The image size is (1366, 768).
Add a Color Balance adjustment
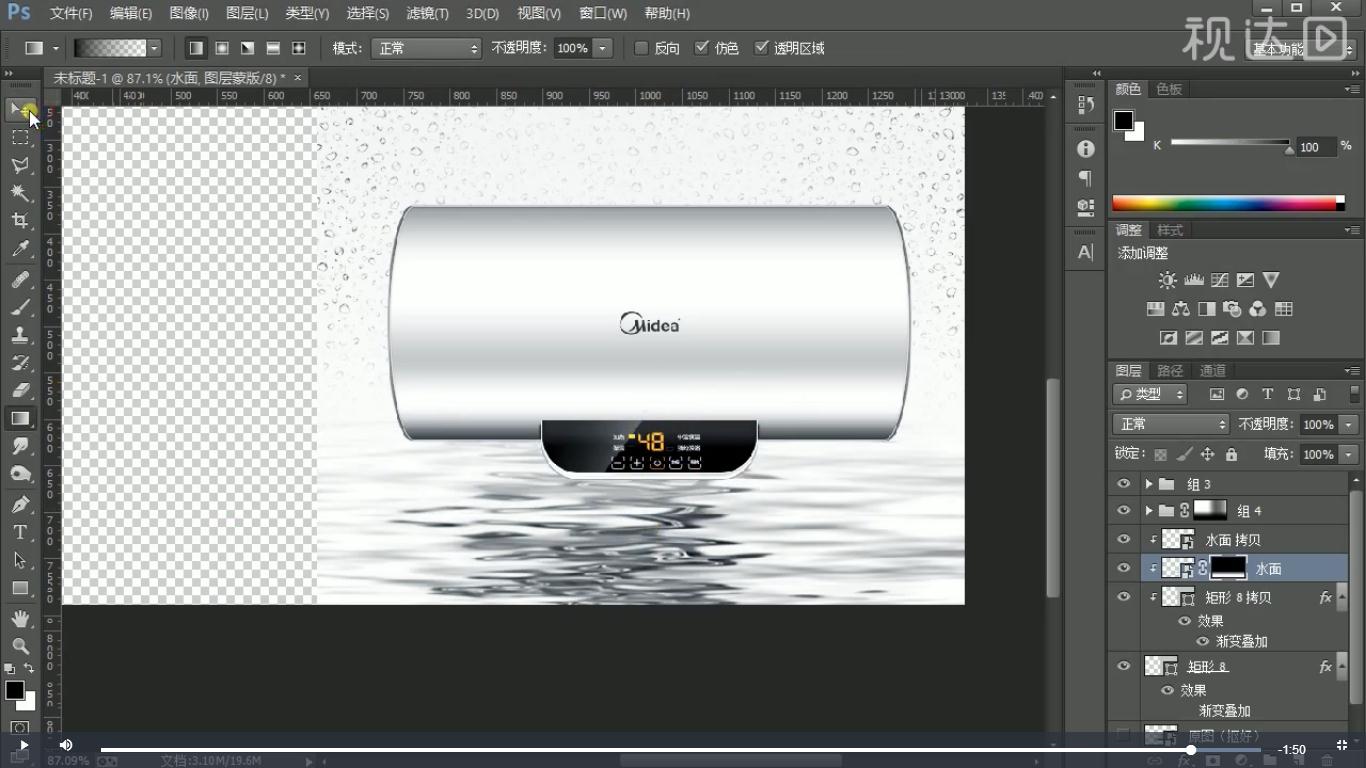coord(1181,309)
